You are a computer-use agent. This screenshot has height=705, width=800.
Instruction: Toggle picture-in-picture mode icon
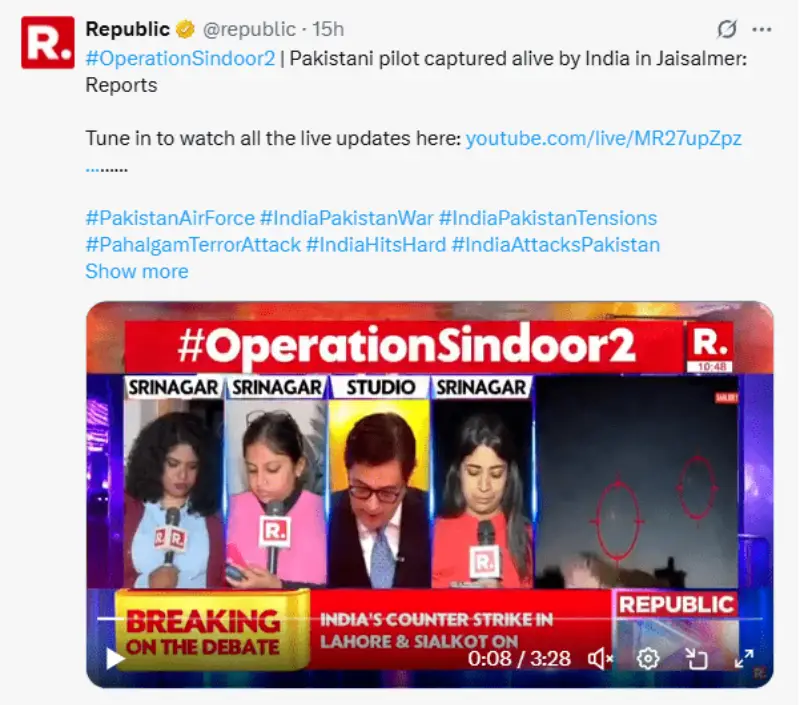[696, 659]
